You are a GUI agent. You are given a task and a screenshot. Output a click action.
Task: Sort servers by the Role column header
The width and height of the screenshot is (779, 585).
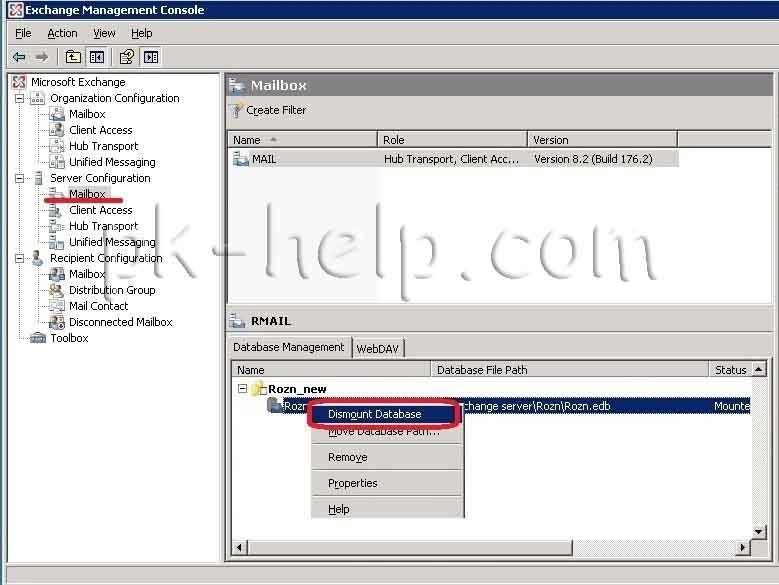tap(452, 140)
